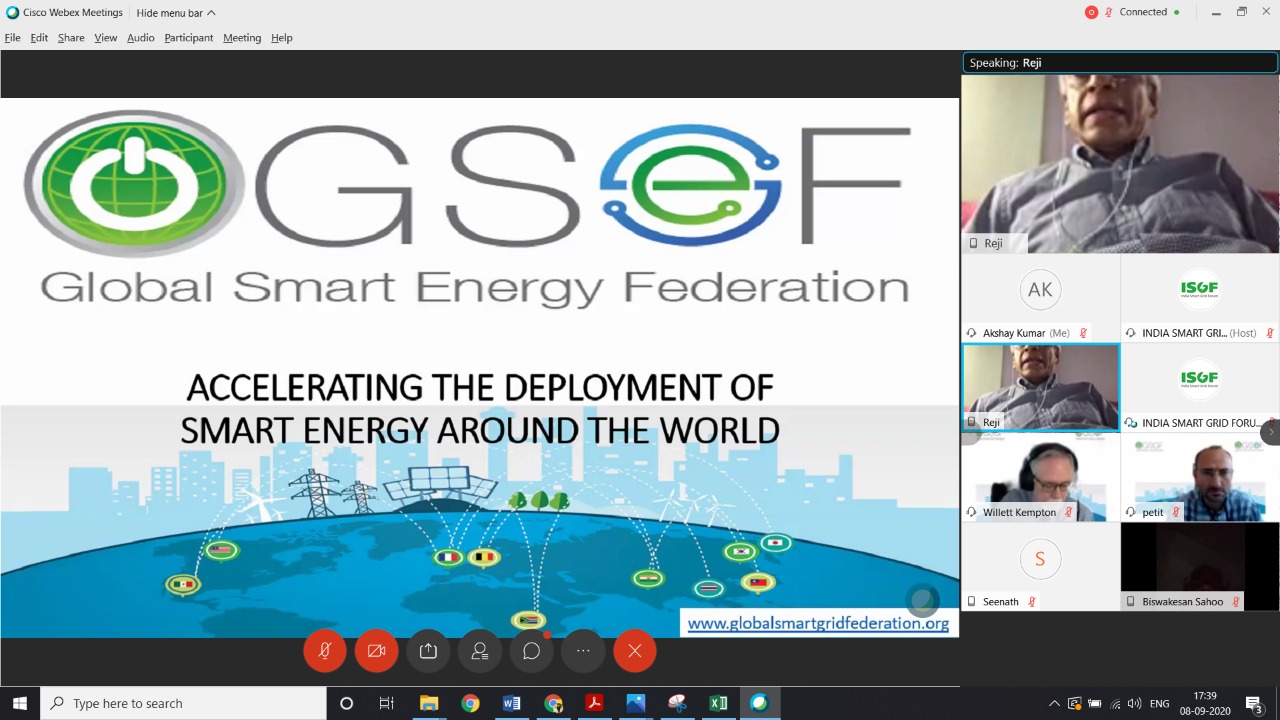The image size is (1280, 720).
Task: Select Willett Kempton video tile
Action: point(1040,477)
